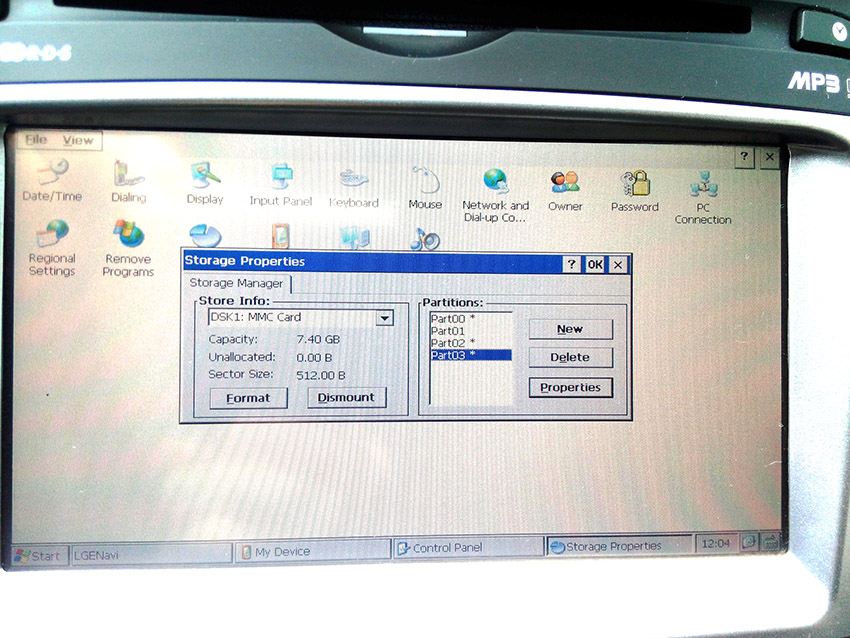The height and width of the screenshot is (638, 850).
Task: Click the Dismount button
Action: (x=346, y=397)
